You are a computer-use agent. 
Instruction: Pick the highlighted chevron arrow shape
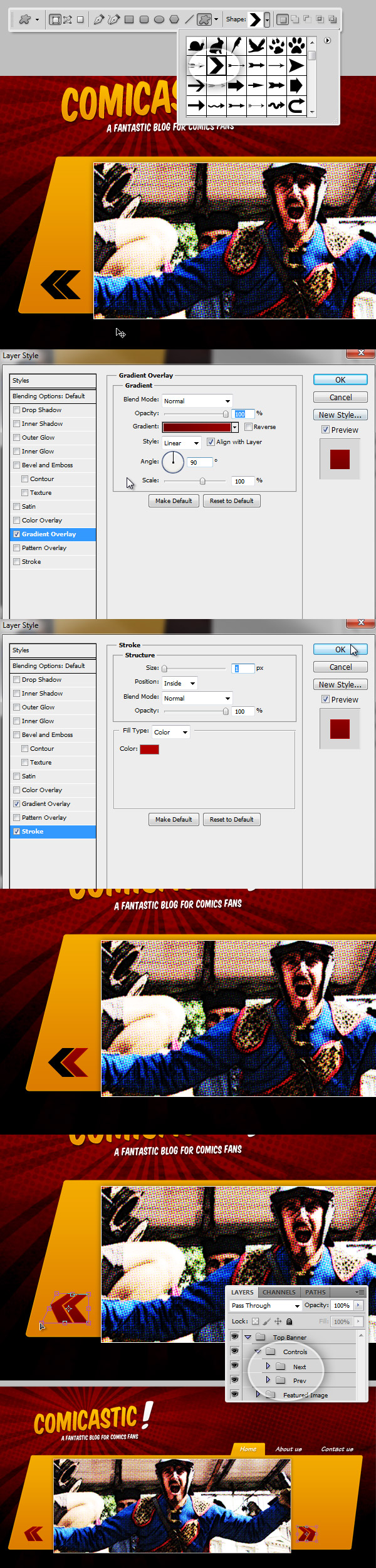pos(216,65)
